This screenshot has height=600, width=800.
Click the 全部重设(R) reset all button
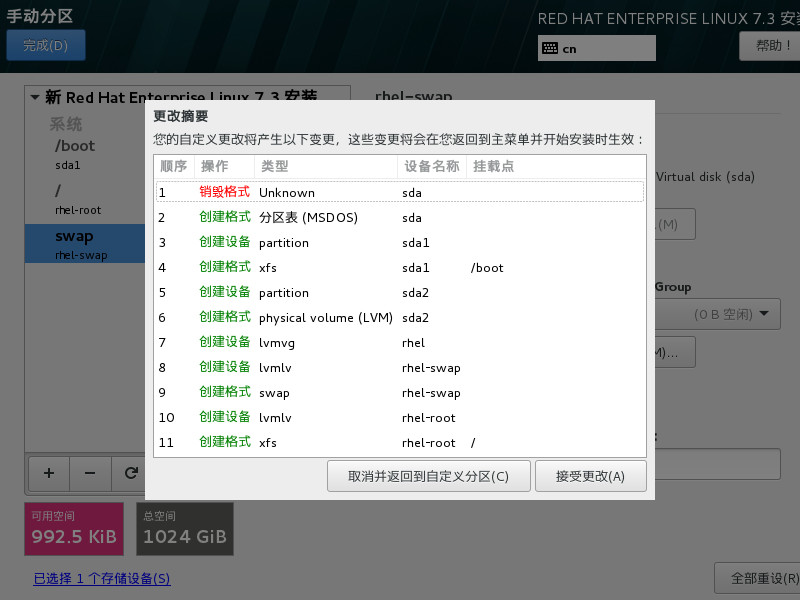pyautogui.click(x=757, y=578)
